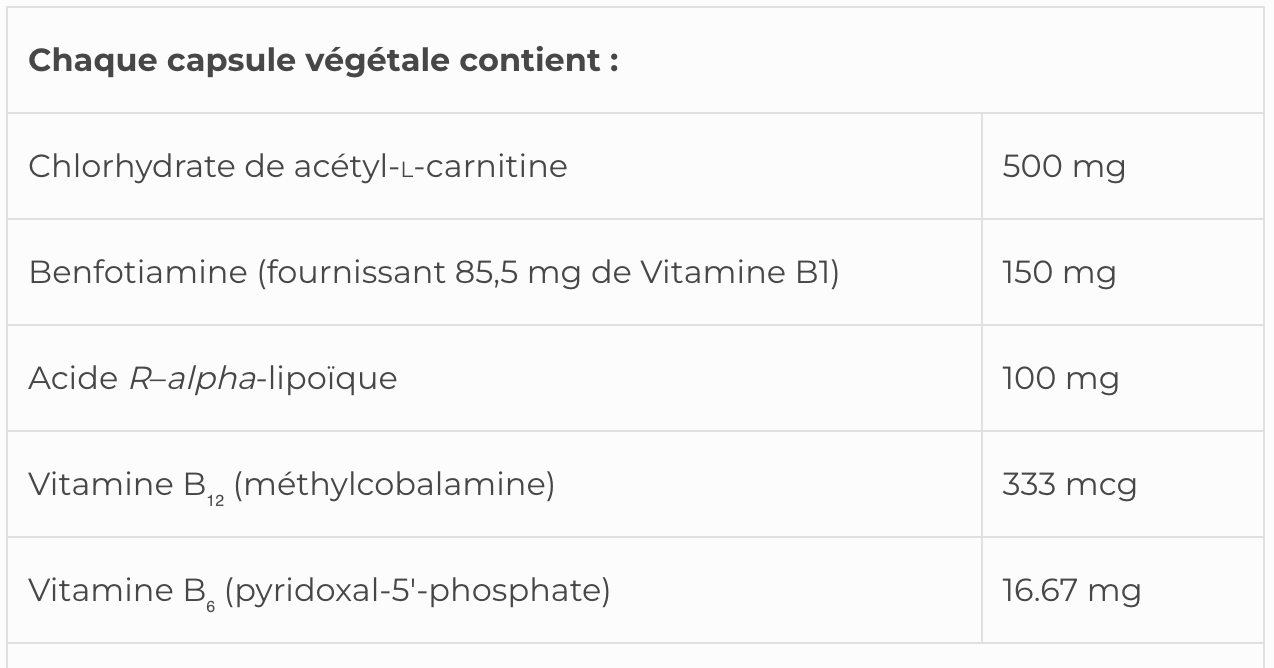This screenshot has height=668, width=1274.
Task: Click the word 'Acide' in third row
Action: click(73, 378)
